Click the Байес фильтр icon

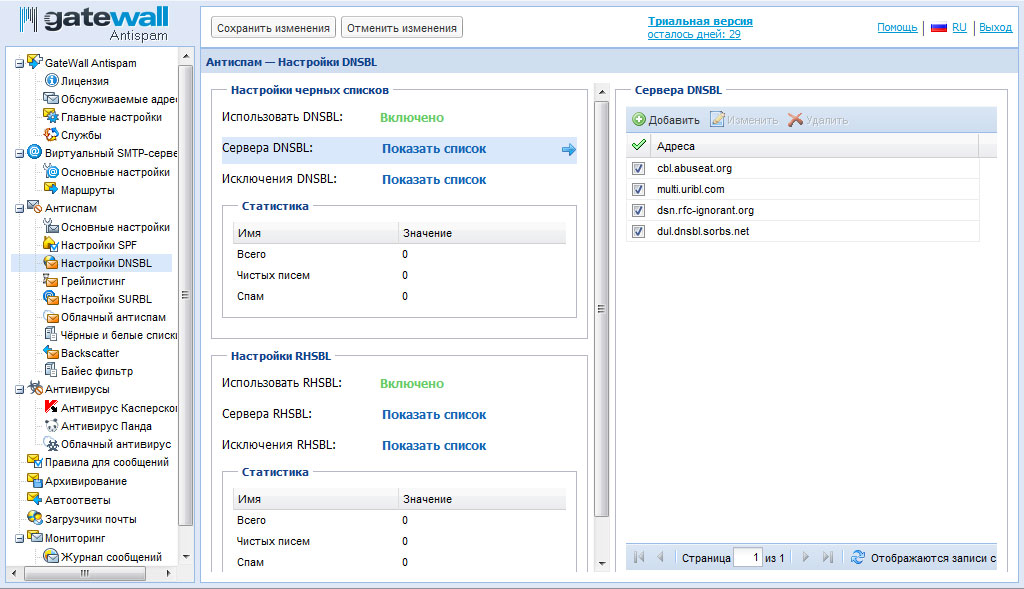[51, 370]
